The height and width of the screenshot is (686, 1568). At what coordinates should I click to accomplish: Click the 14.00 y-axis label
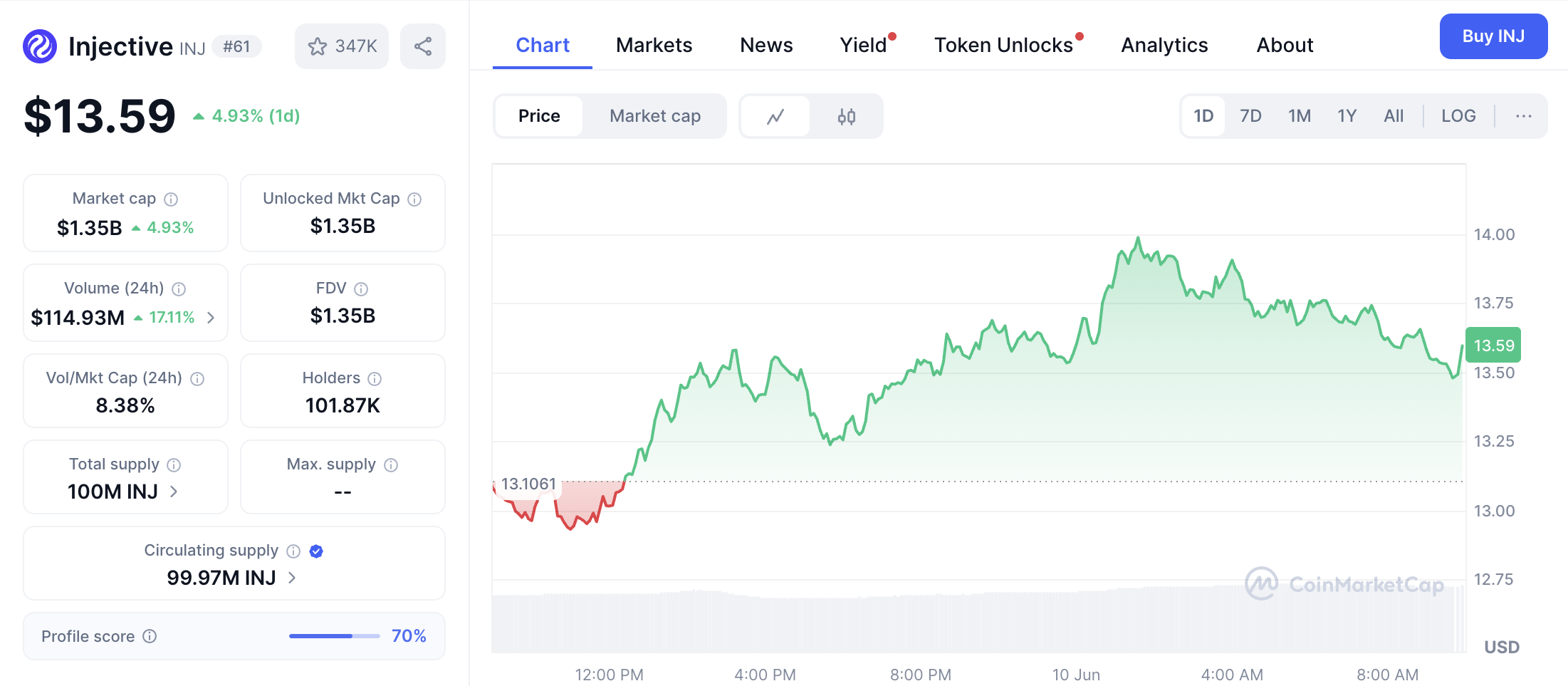[1494, 234]
